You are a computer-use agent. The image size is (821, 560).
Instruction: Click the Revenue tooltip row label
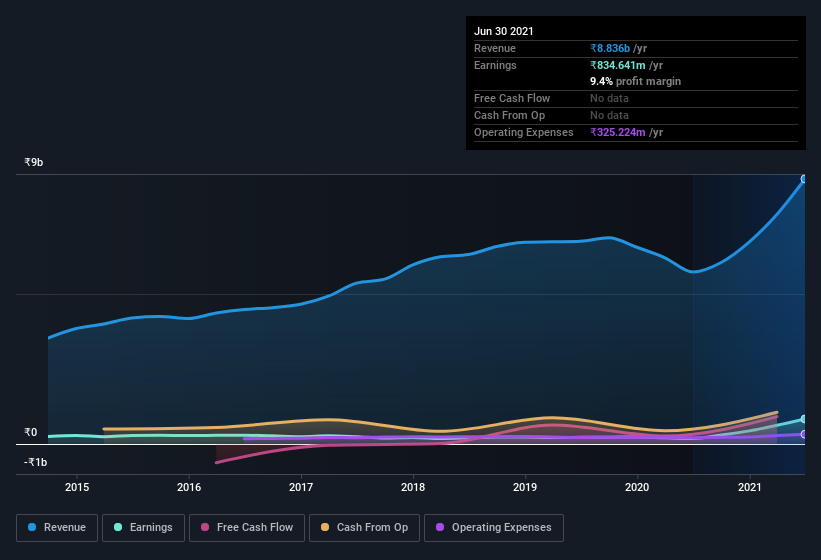tap(495, 48)
